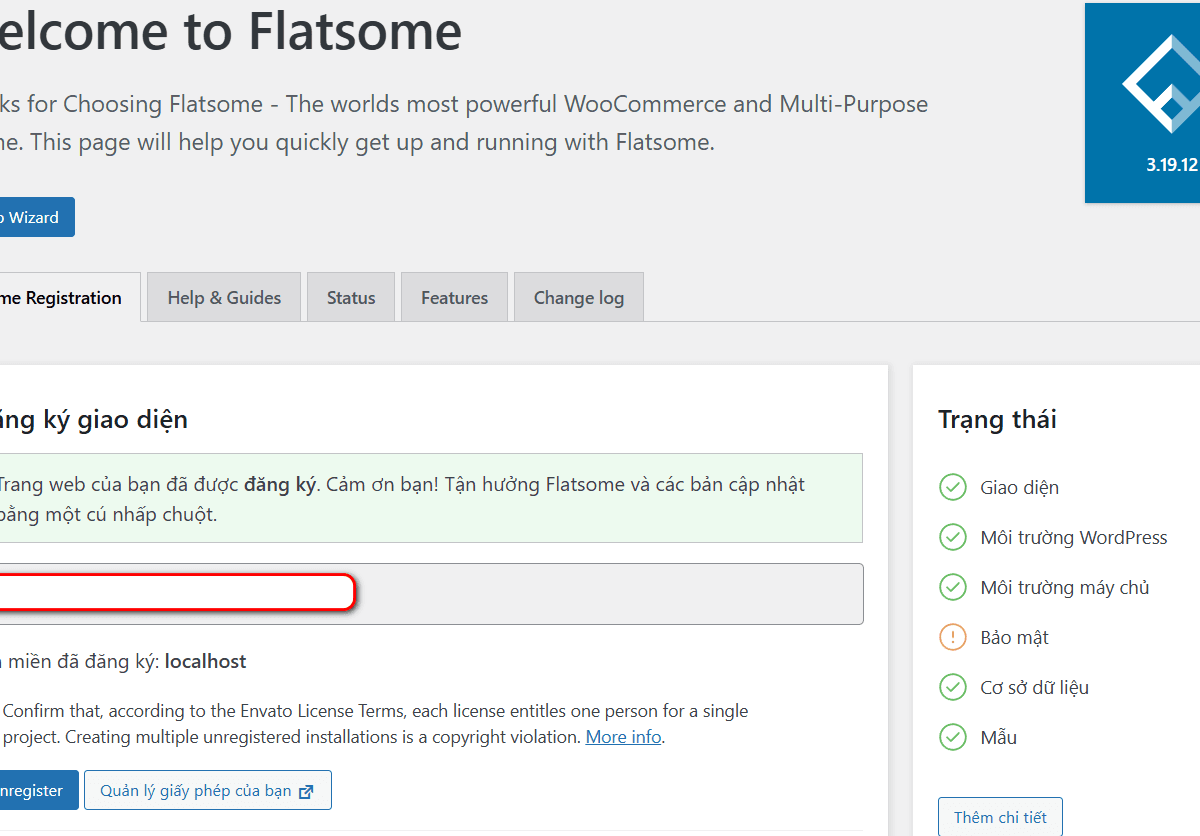Click external link icon on Quản lý giấy phép
The height and width of the screenshot is (836, 1200).
[306, 791]
